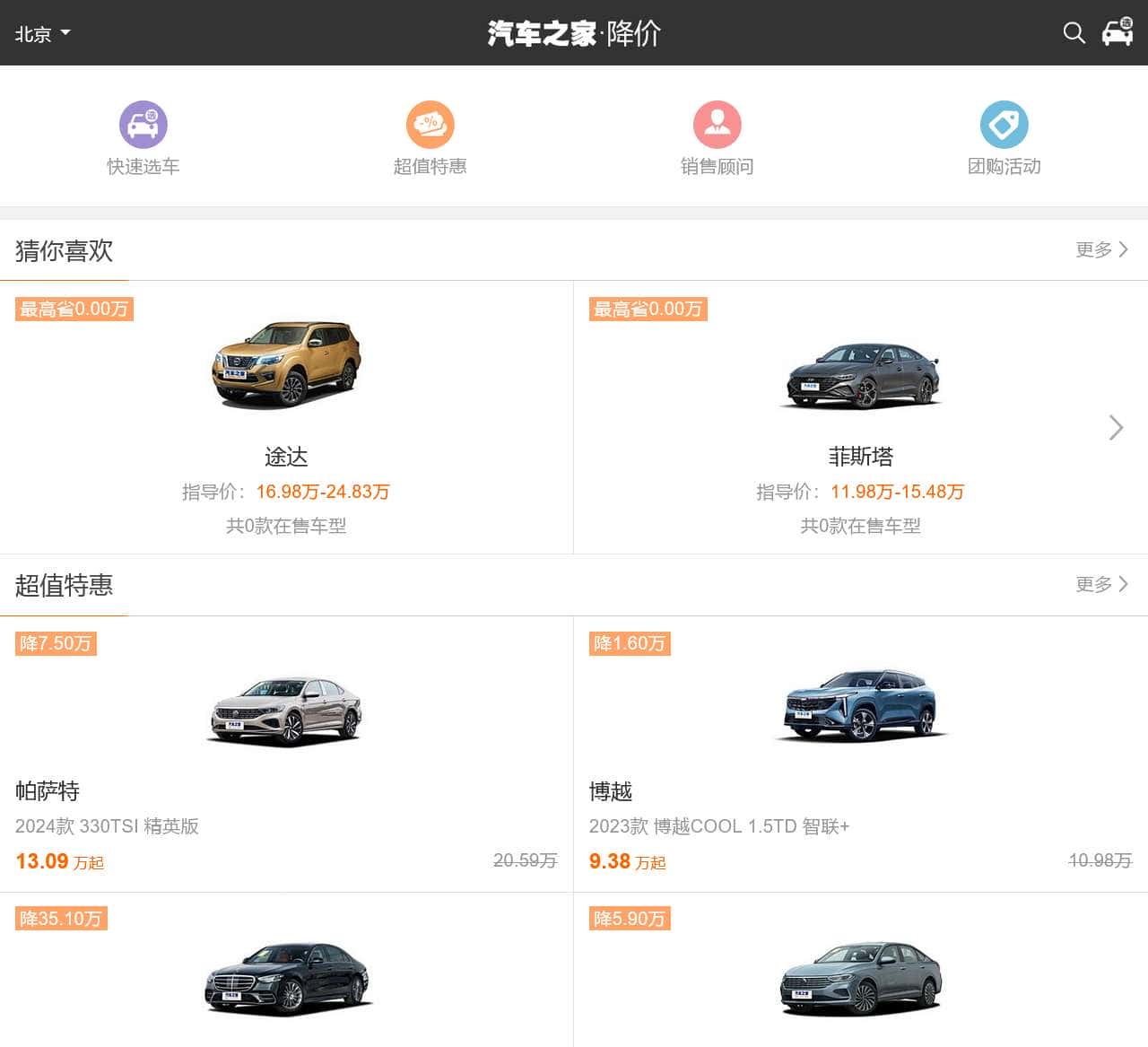Open the gray-blue Volkswagen sedan thumbnail
Viewport: 1148px width, 1047px height.
[x=861, y=978]
